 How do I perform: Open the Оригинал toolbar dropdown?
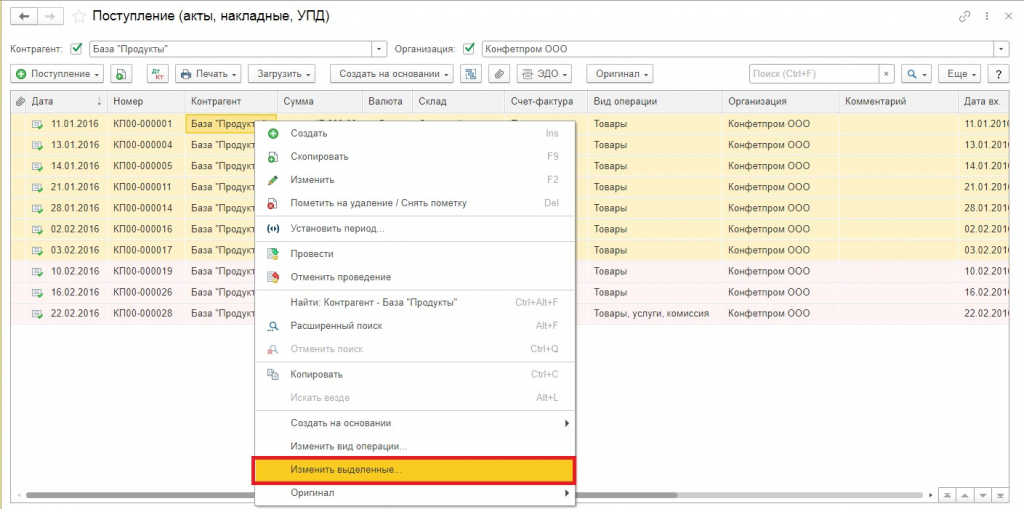620,74
